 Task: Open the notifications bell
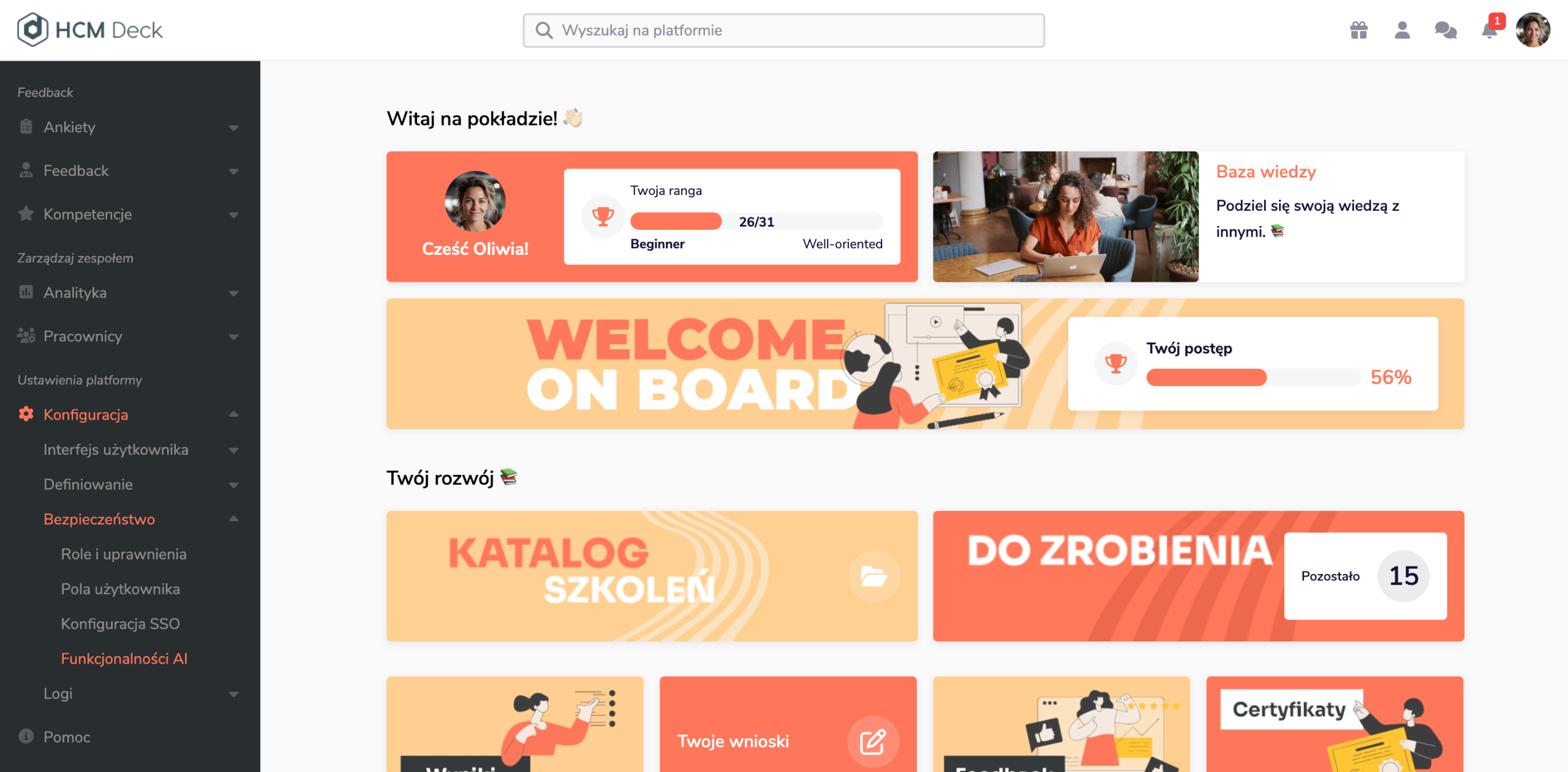pos(1490,30)
